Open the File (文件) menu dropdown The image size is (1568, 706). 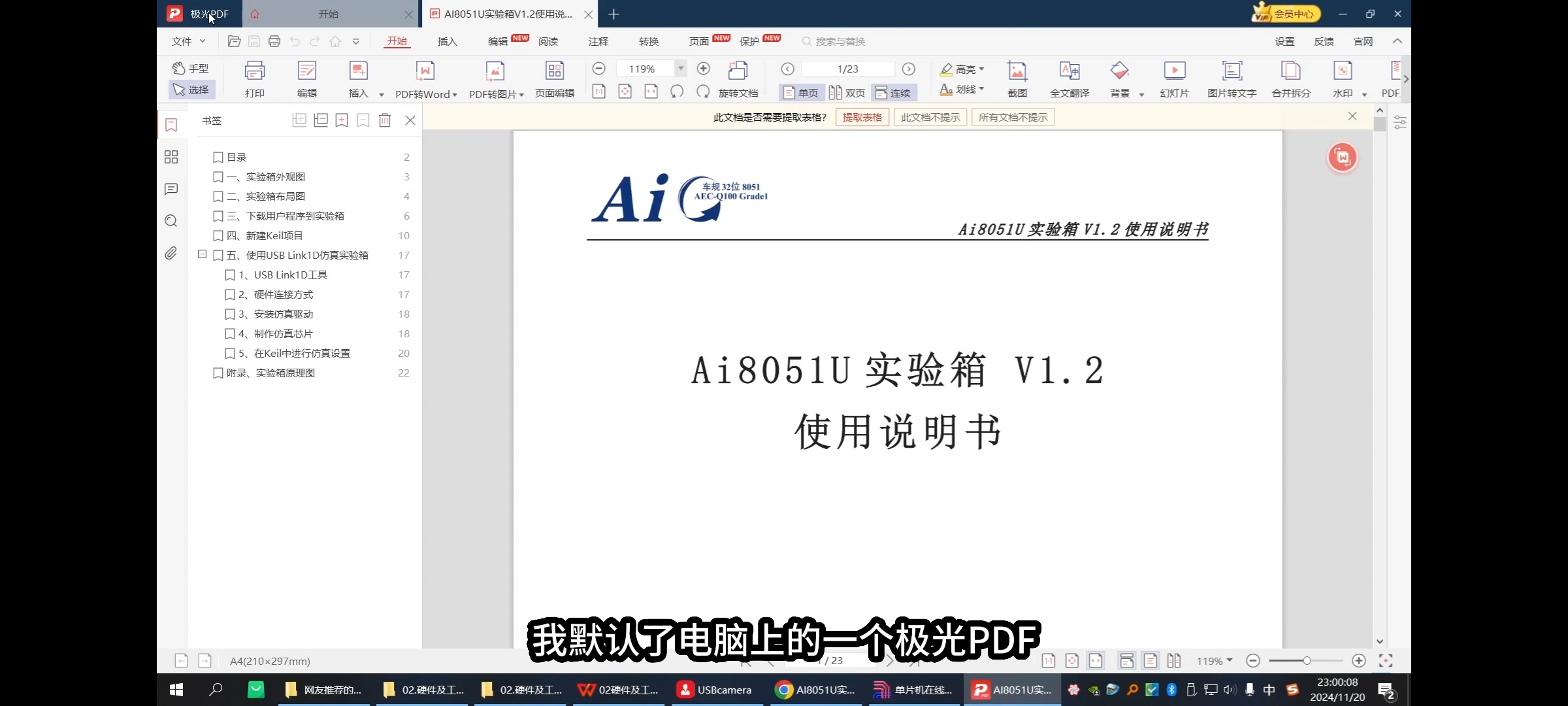coord(189,41)
